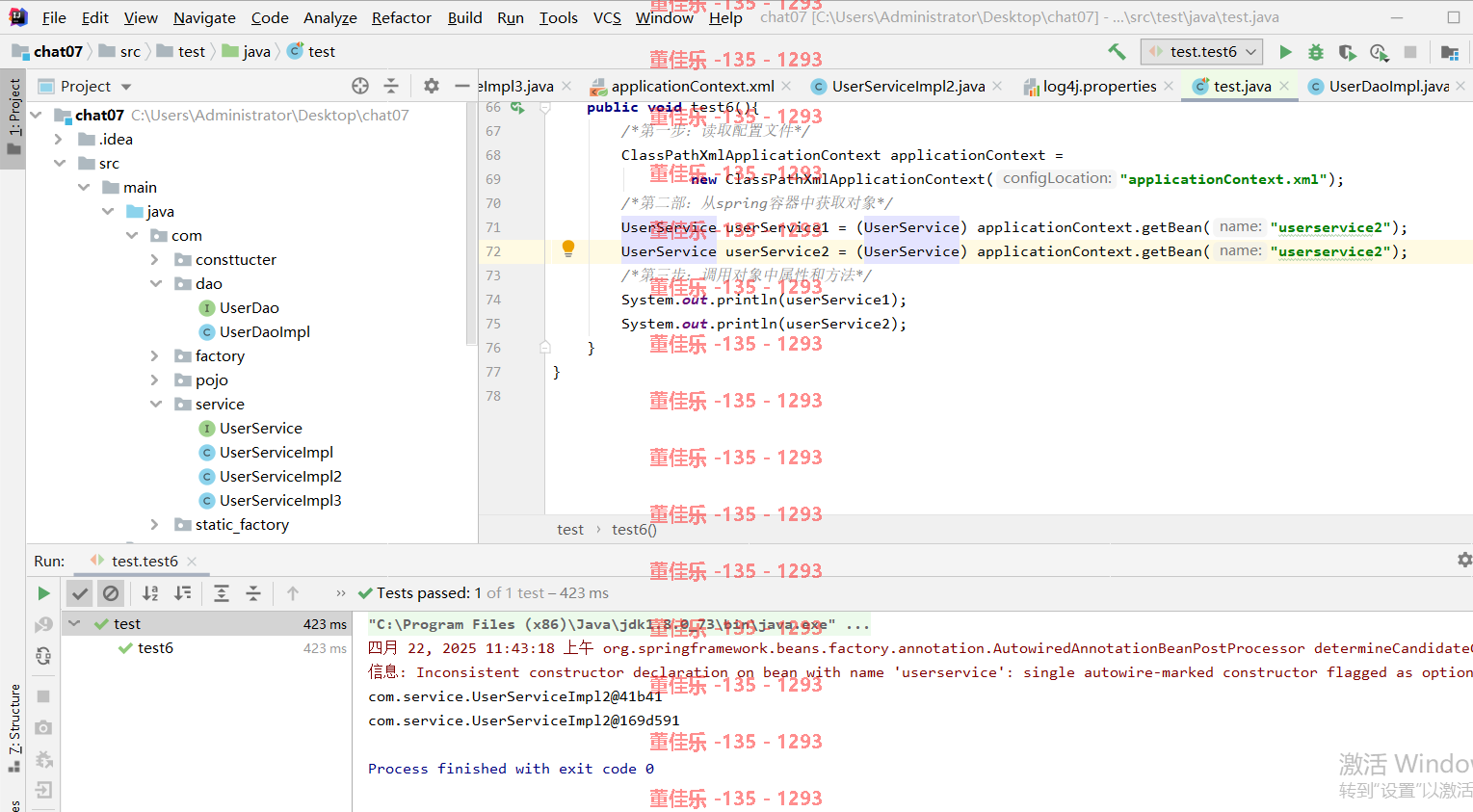1473x812 pixels.
Task: Open the Project view selector dropdown arrow
Action: 126,87
